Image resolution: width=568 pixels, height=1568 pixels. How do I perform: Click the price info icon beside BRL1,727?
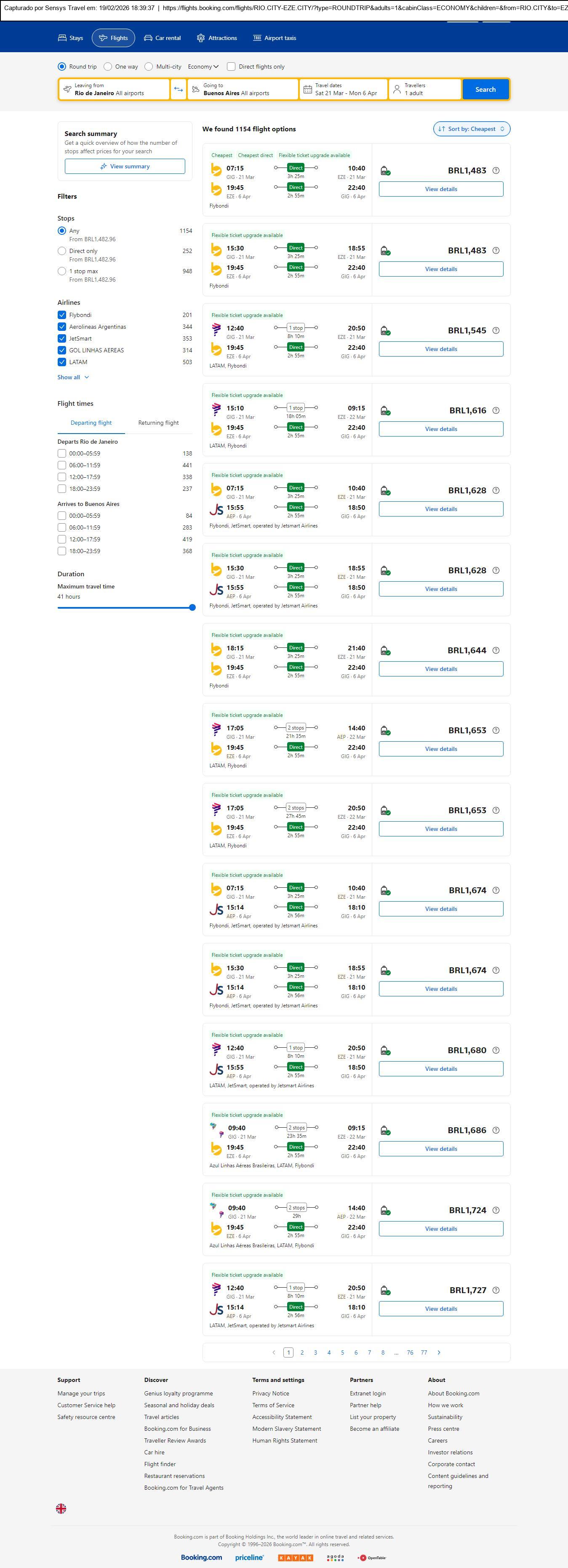click(x=496, y=1291)
